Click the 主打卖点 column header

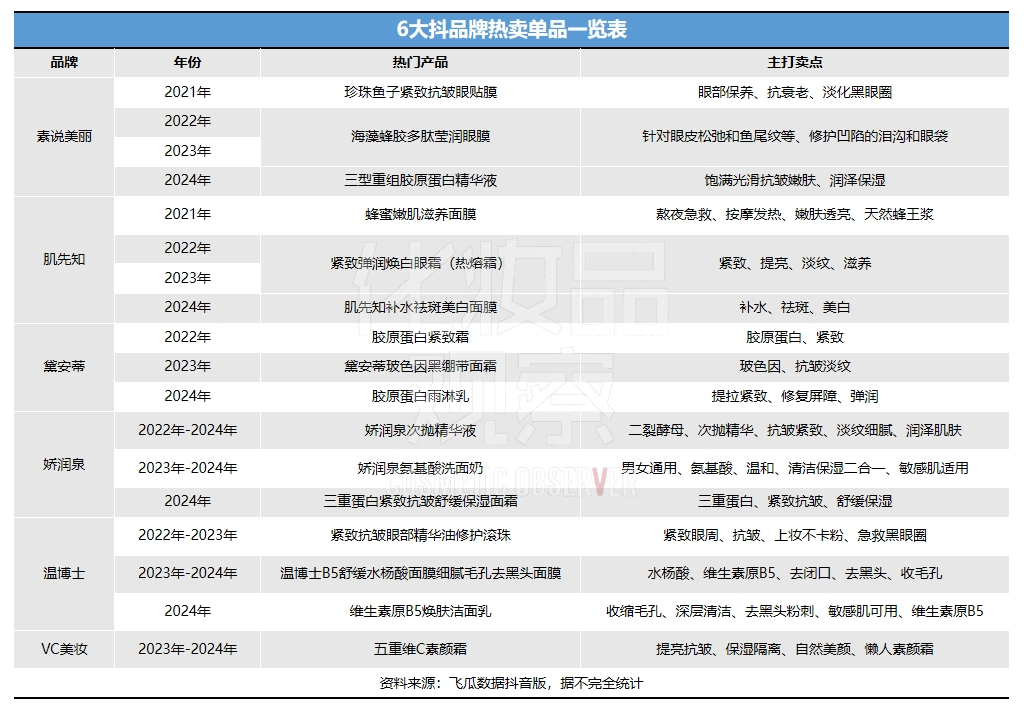794,62
